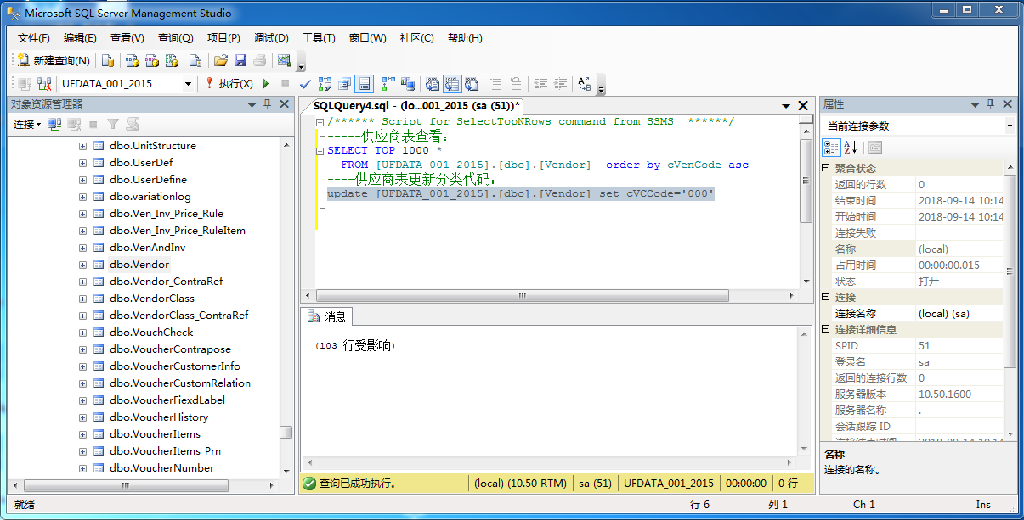Click the Open File folder icon
Image resolution: width=1024 pixels, height=520 pixels.
point(221,61)
